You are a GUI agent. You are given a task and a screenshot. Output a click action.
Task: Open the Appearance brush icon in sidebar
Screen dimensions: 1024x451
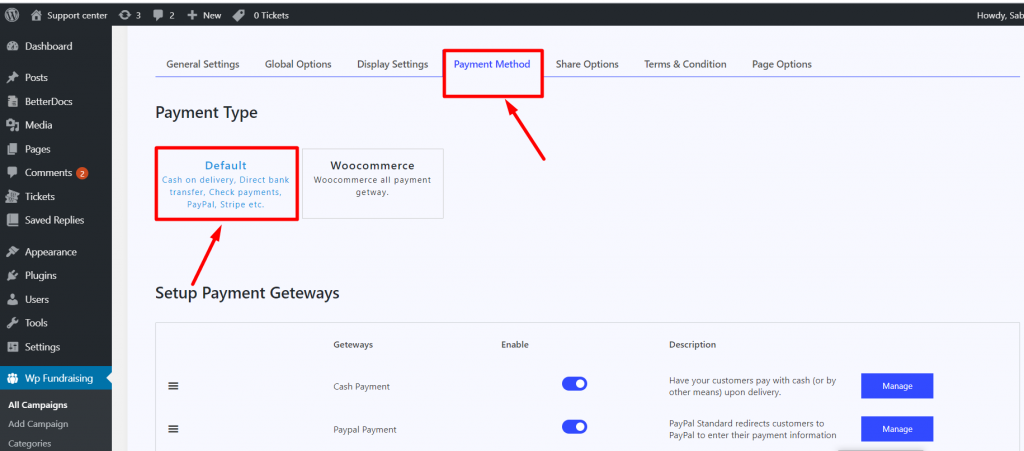coord(12,252)
